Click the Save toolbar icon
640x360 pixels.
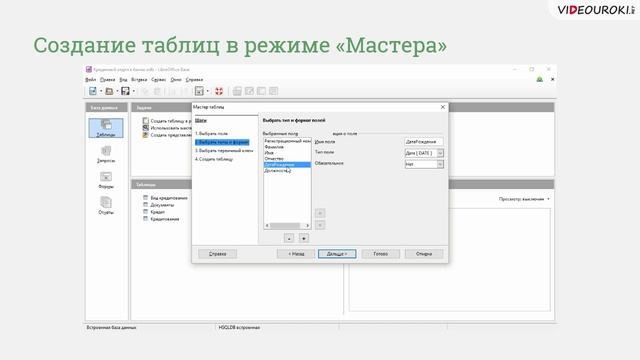125,91
